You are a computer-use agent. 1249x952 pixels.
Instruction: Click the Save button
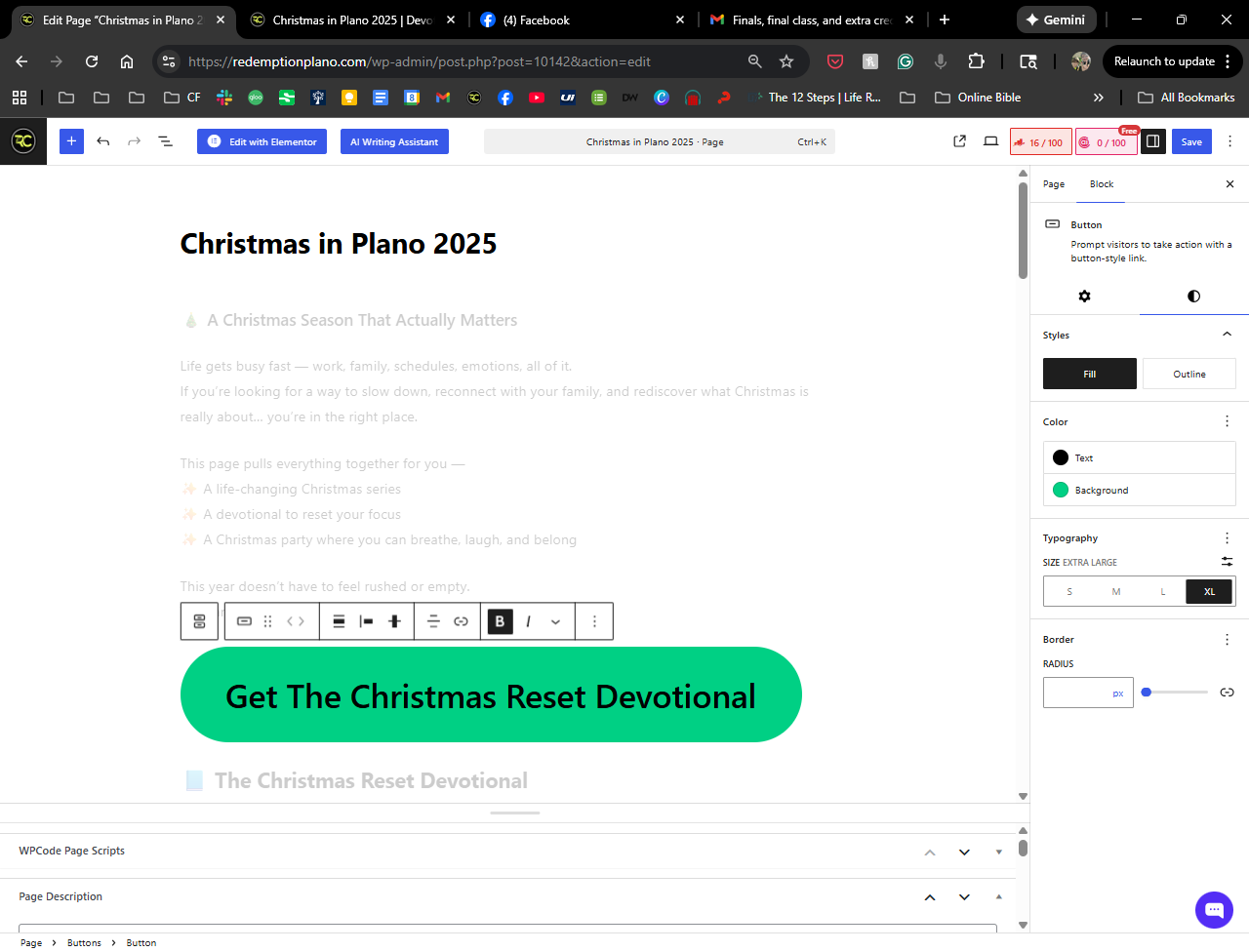[x=1191, y=141]
